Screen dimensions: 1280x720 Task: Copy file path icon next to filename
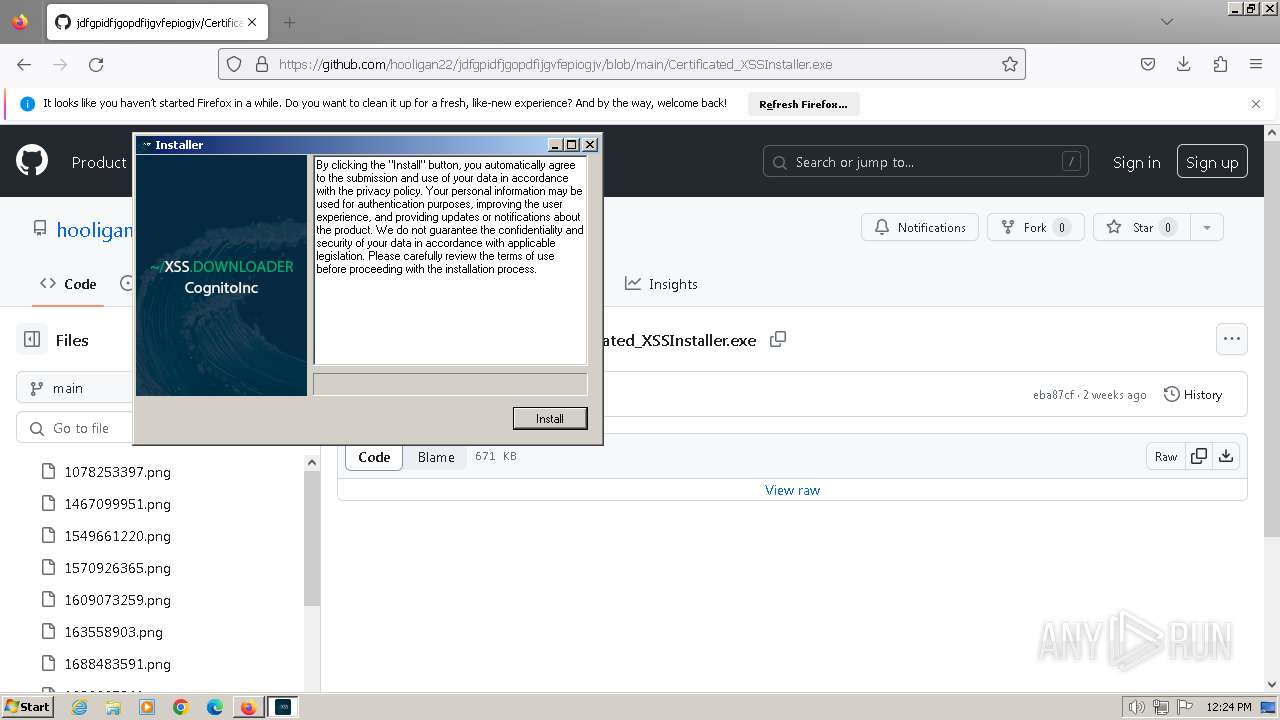(x=778, y=340)
